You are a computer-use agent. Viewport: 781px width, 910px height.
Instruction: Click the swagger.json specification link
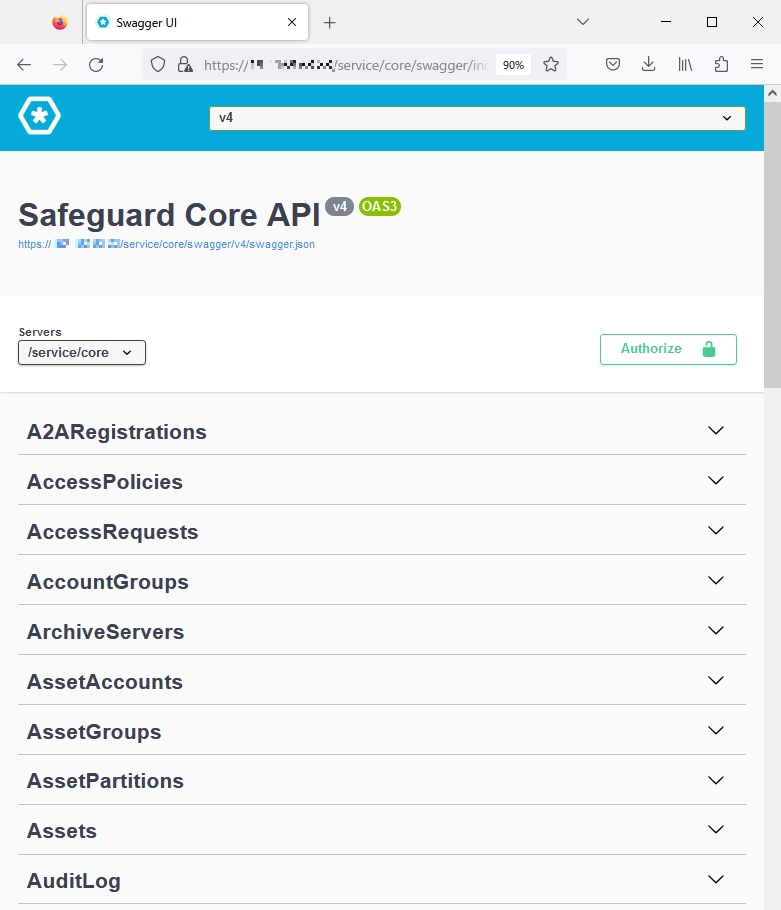tap(167, 244)
